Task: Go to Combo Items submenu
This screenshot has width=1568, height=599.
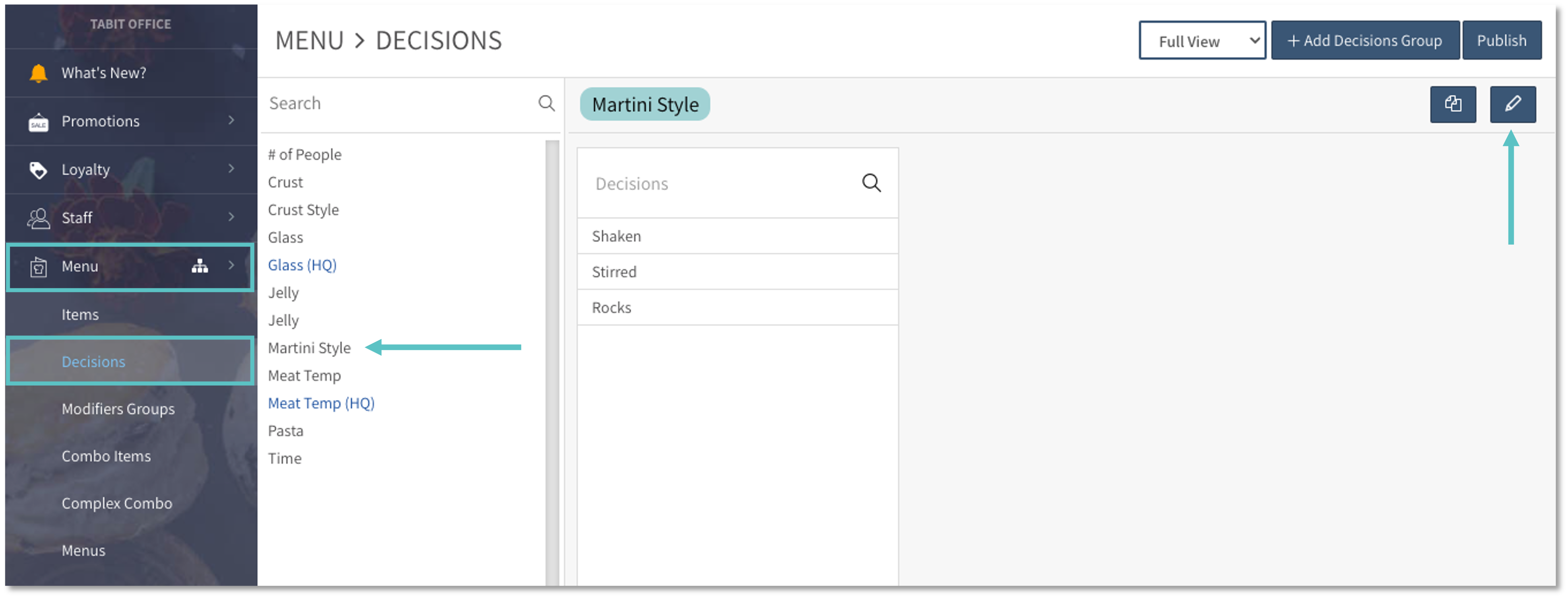Action: click(x=106, y=456)
